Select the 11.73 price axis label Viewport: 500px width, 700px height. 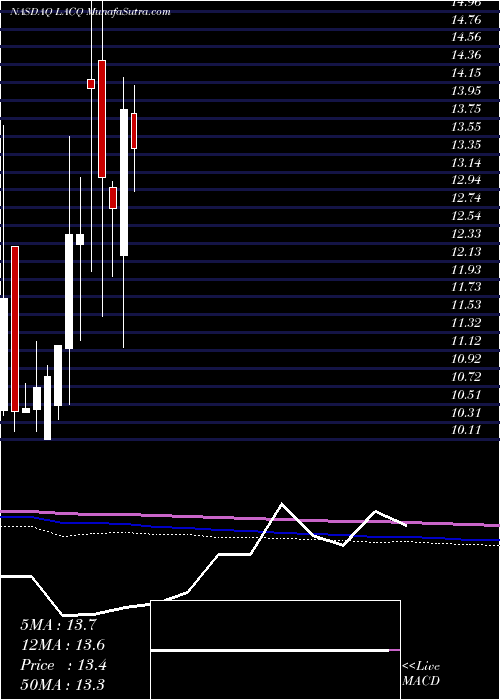466,287
